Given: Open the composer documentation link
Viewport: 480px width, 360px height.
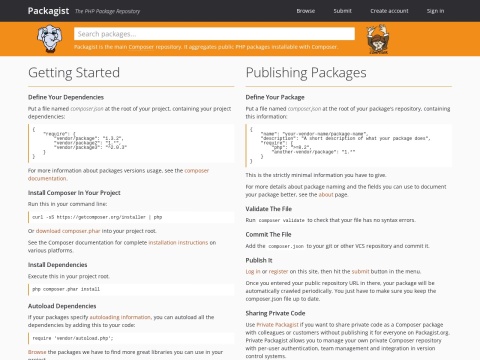Looking at the screenshot, I should coord(118,174).
